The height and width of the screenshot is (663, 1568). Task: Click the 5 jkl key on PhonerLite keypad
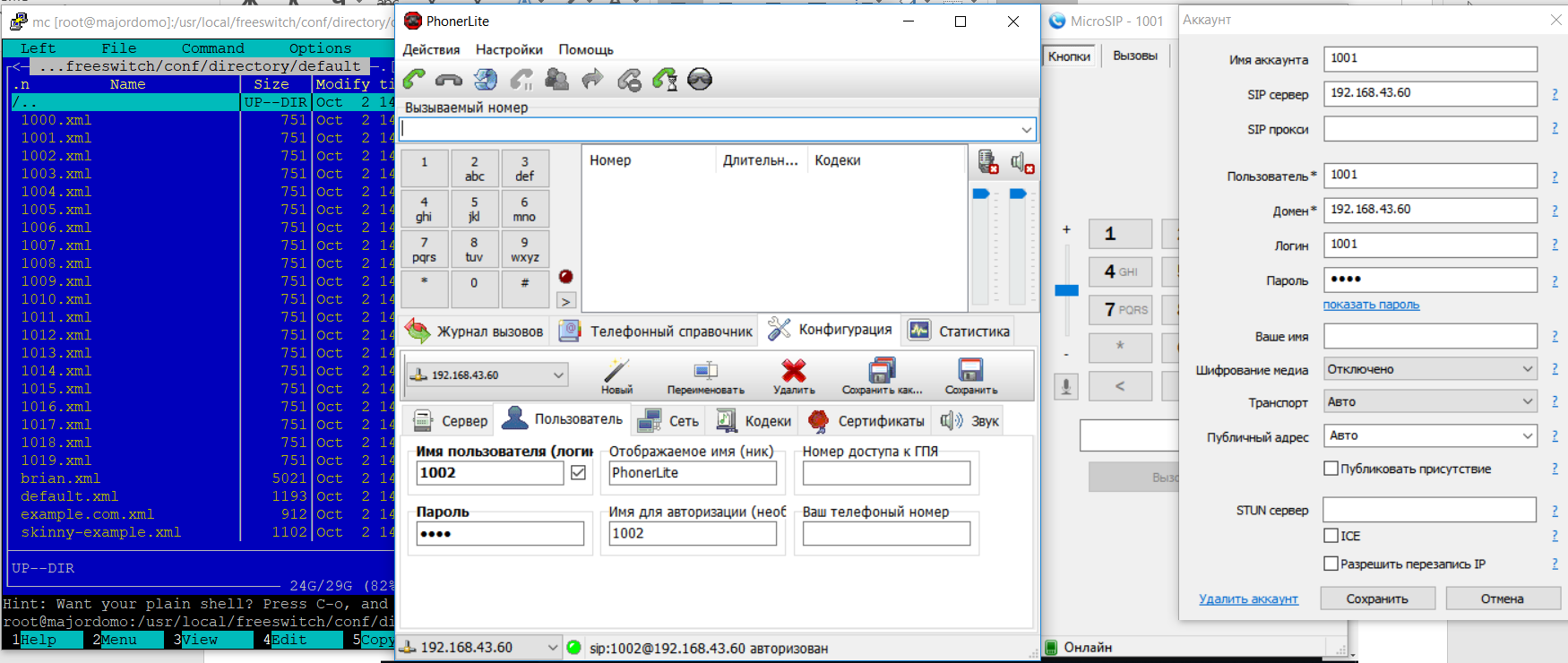pos(474,209)
